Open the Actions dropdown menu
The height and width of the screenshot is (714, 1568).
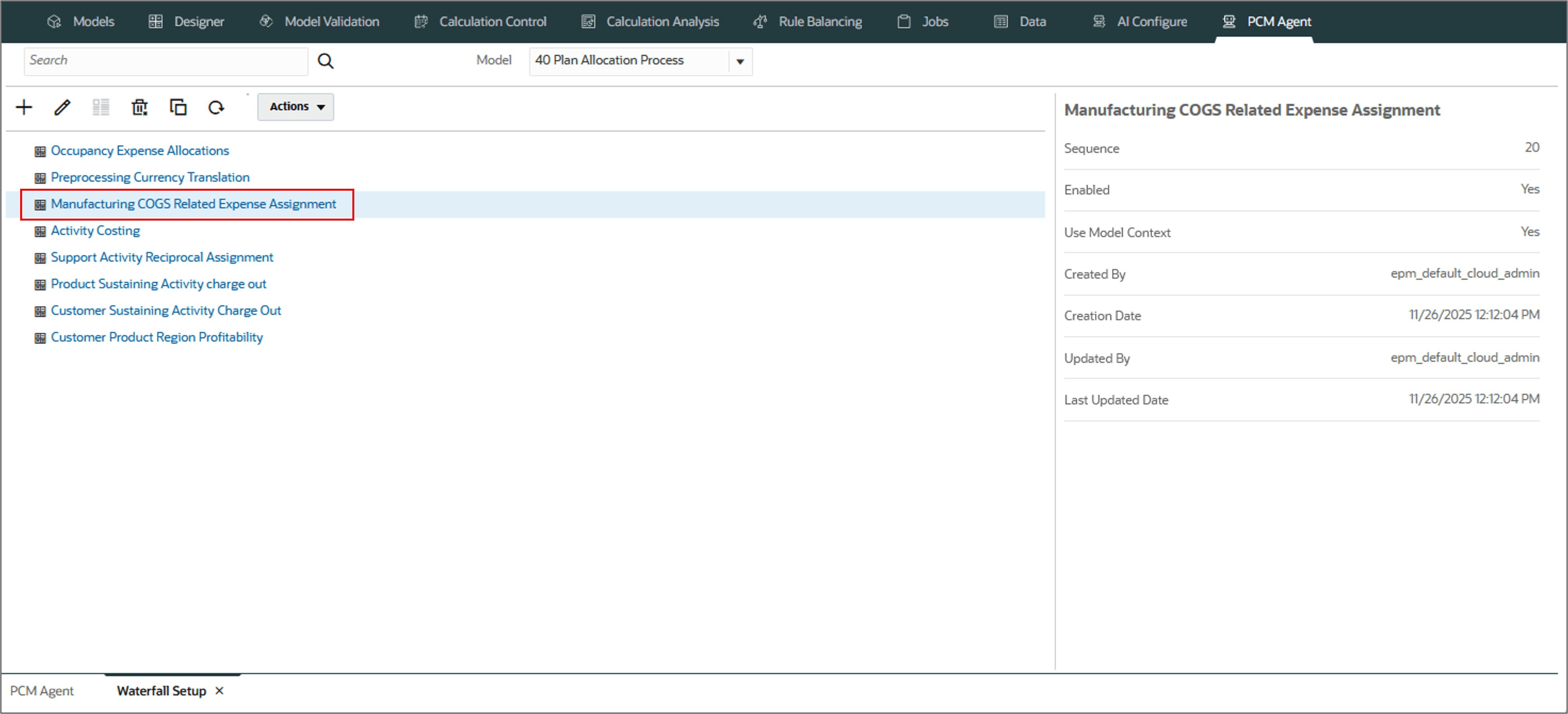pos(296,107)
